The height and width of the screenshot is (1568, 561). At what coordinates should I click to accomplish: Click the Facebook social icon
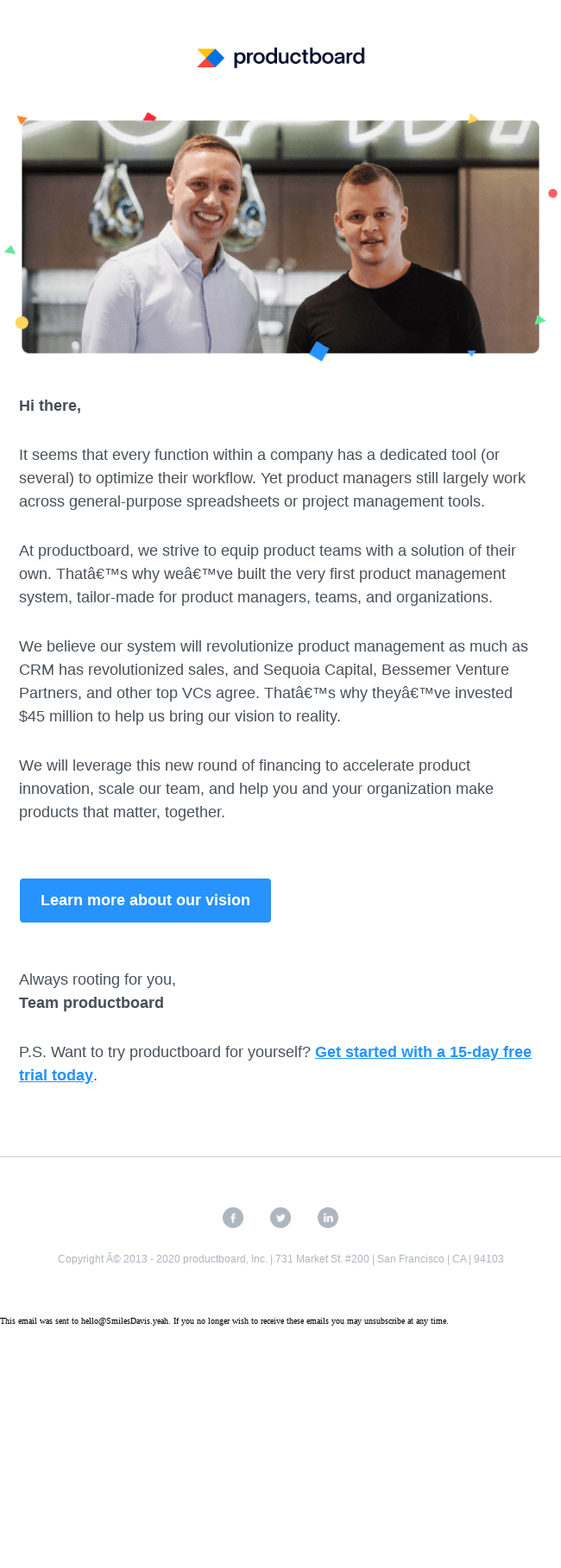tap(233, 1218)
